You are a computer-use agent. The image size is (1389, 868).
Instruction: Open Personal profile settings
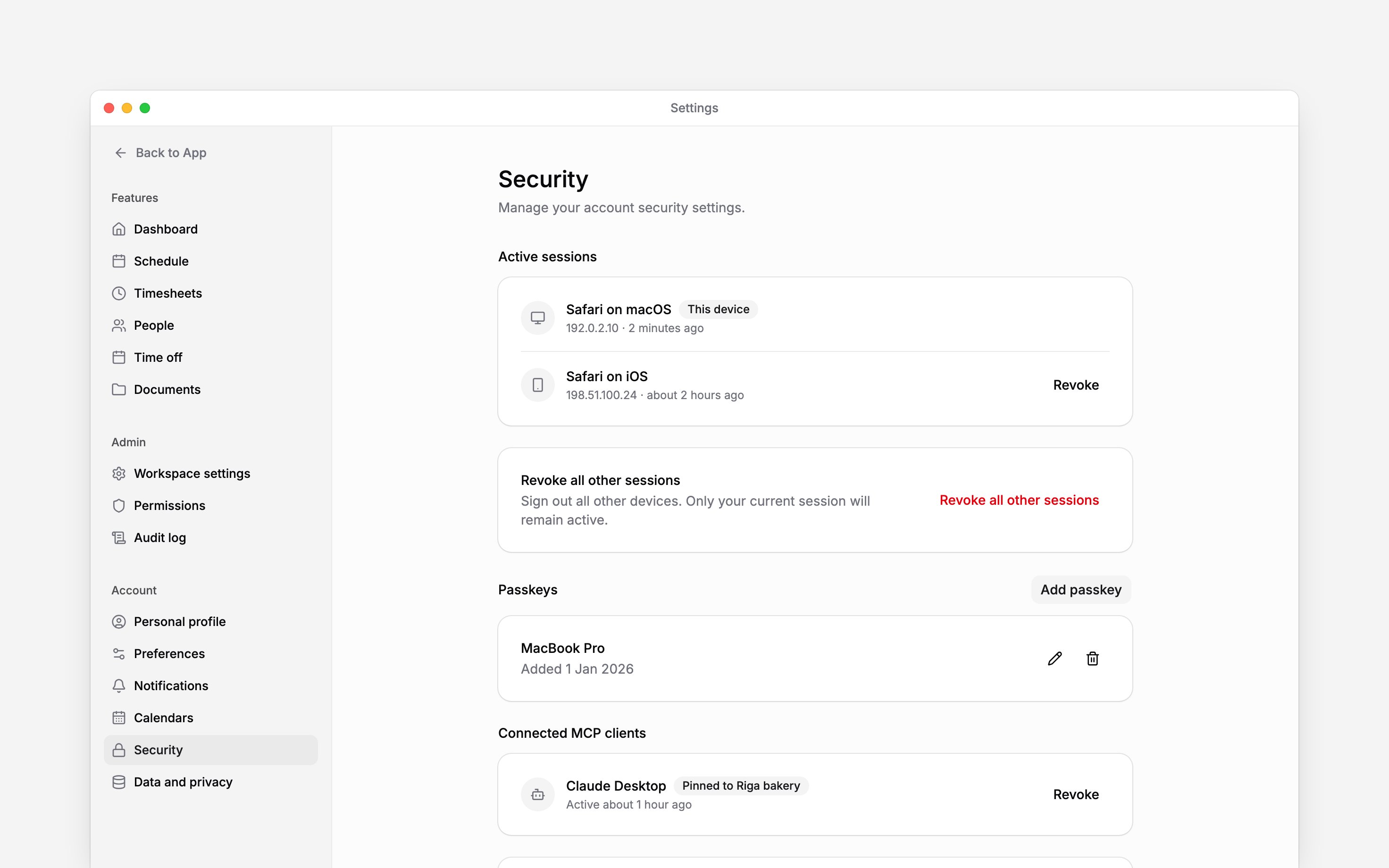pyautogui.click(x=210, y=622)
